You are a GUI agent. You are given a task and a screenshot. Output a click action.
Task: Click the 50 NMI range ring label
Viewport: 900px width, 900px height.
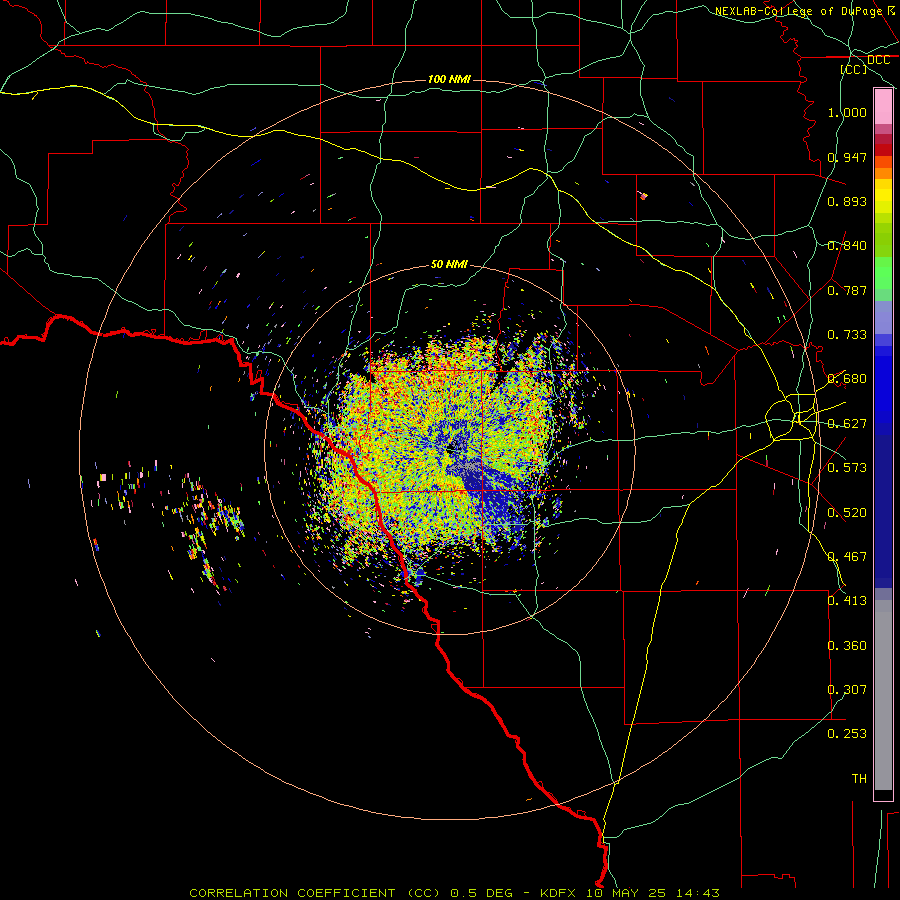(x=449, y=265)
